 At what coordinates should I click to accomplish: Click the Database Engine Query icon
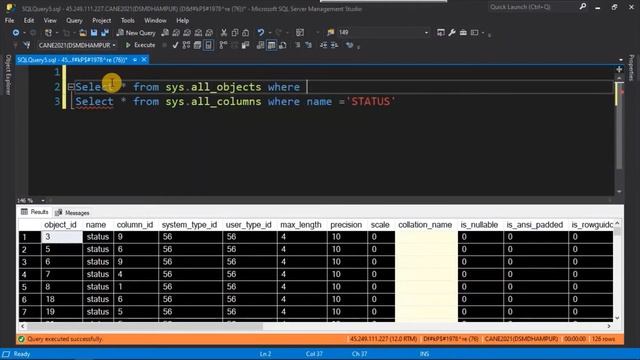coord(165,33)
